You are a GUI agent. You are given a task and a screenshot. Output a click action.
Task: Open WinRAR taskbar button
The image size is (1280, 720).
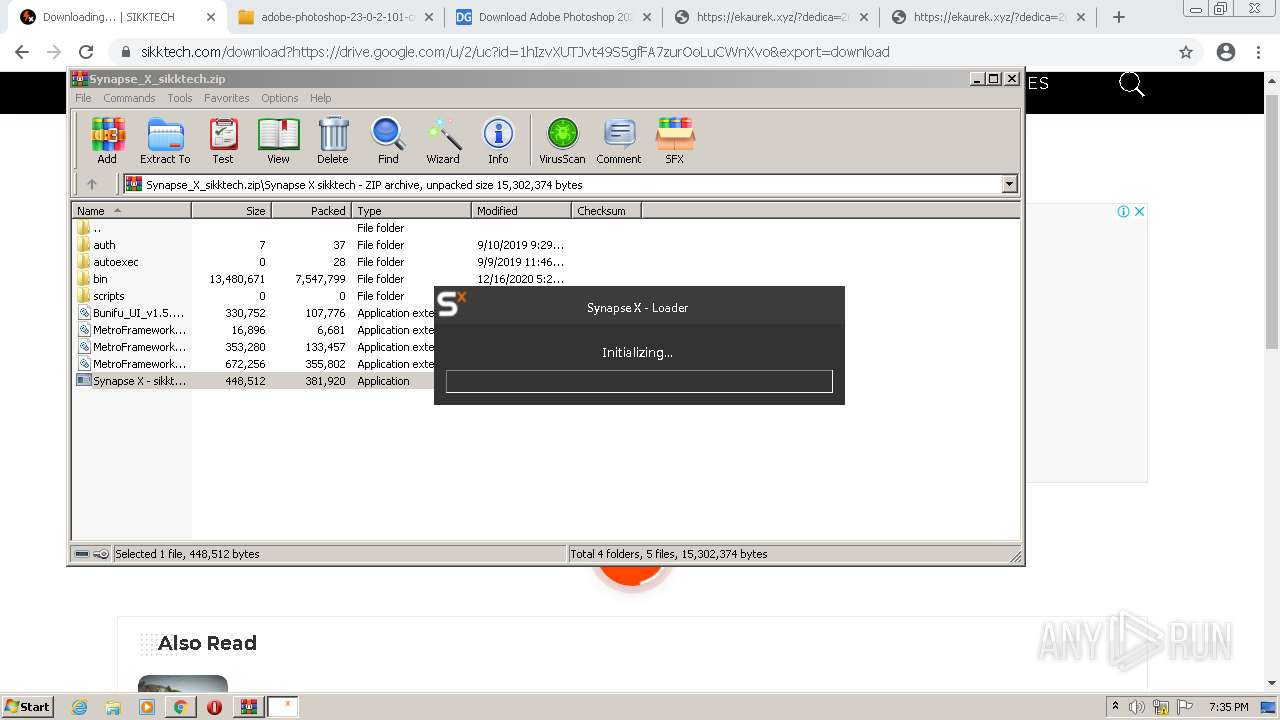click(248, 707)
